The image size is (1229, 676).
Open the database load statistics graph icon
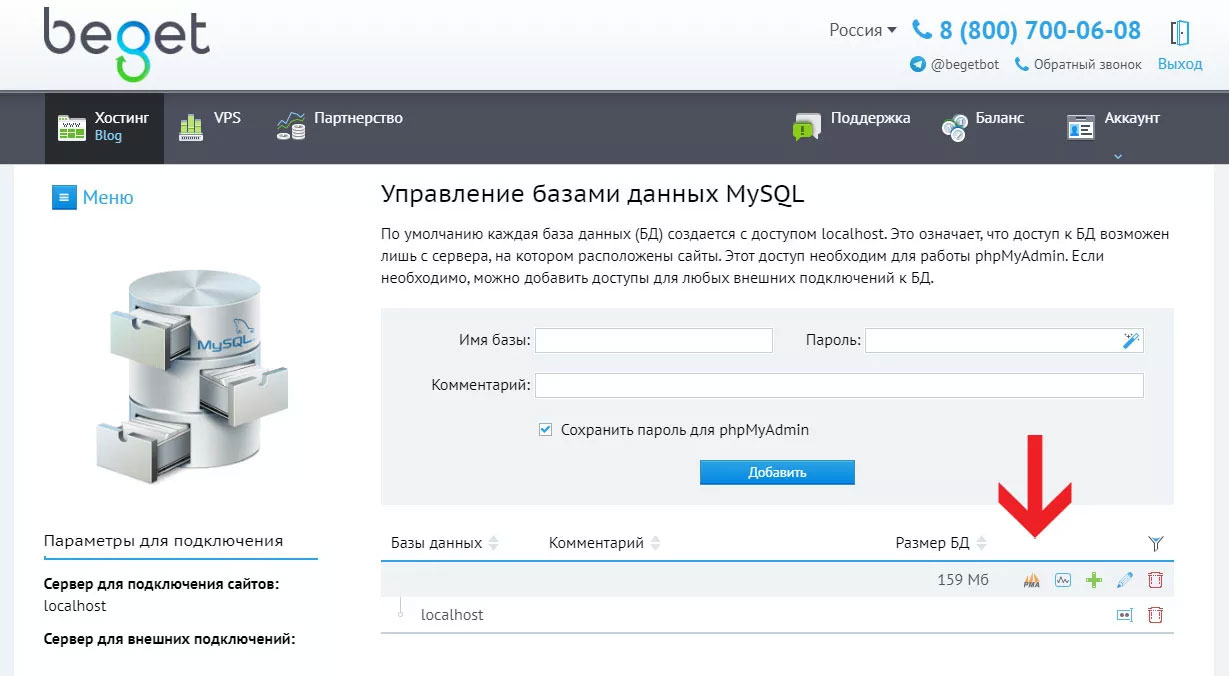1063,580
